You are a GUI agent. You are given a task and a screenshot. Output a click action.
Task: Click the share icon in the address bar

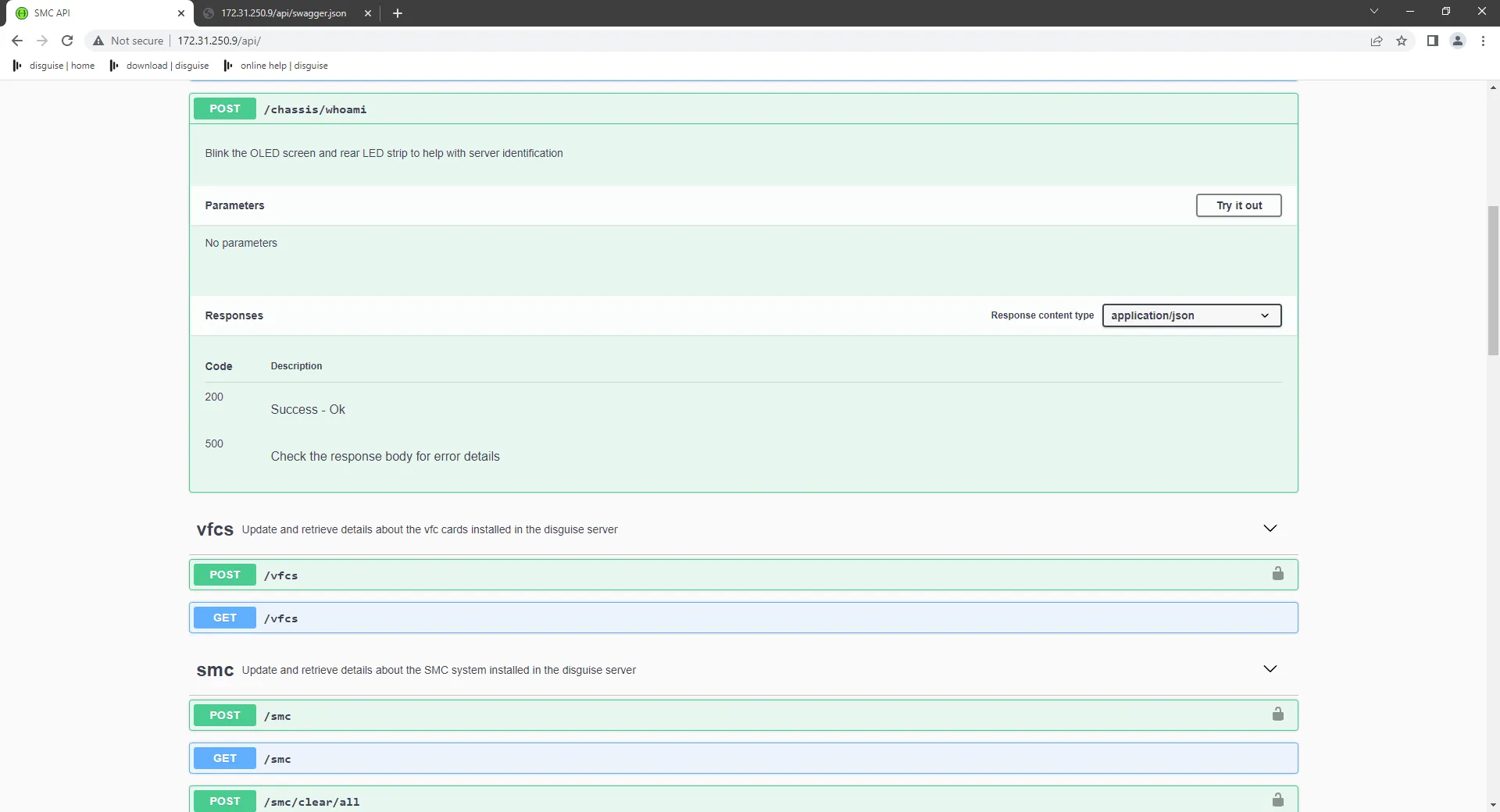[1377, 41]
